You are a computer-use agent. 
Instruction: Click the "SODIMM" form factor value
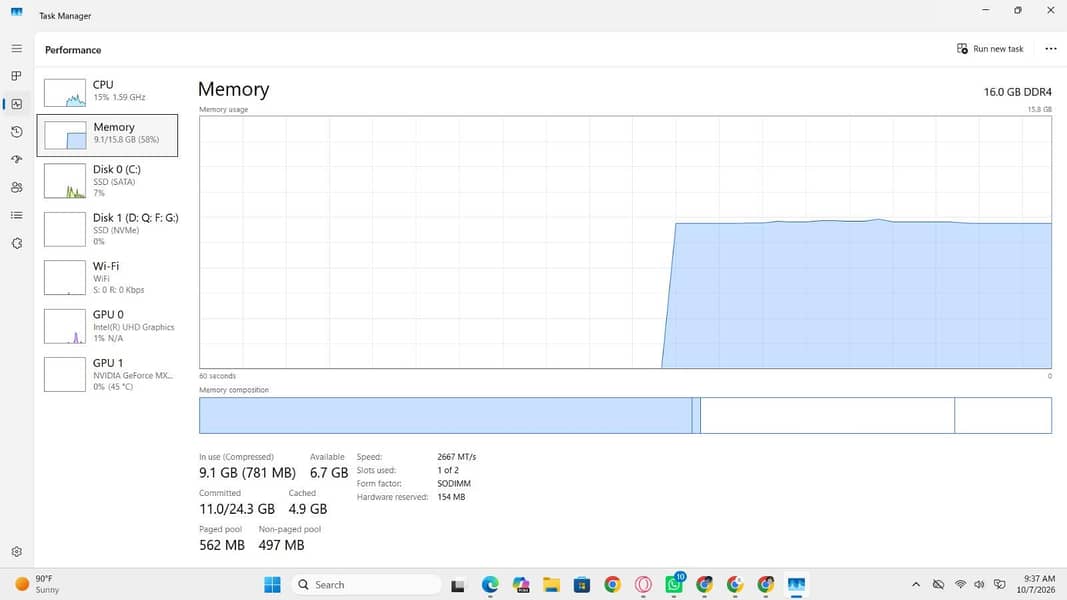454,484
